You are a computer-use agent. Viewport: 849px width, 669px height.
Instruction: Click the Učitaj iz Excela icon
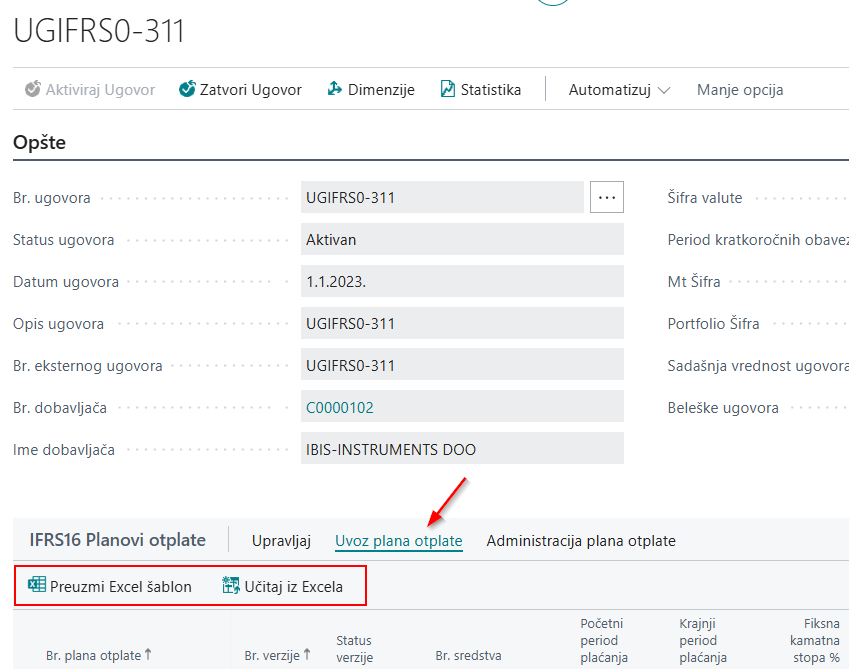click(x=231, y=585)
